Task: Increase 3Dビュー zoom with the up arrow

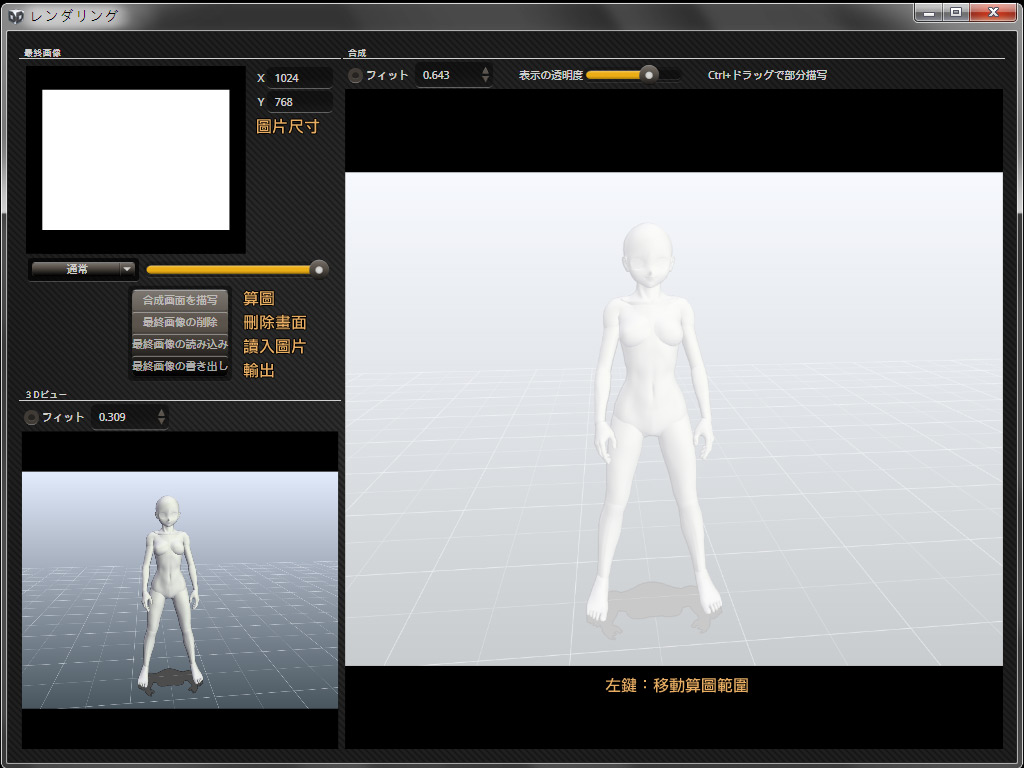Action: [162, 412]
